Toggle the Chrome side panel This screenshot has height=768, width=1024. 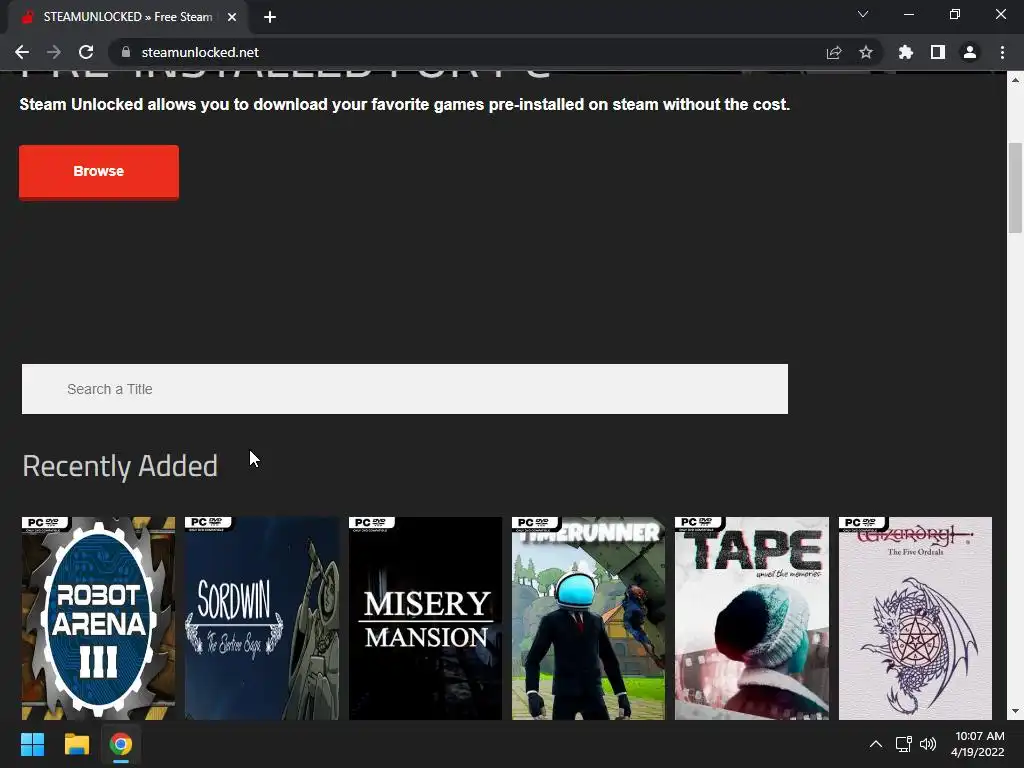coord(938,52)
